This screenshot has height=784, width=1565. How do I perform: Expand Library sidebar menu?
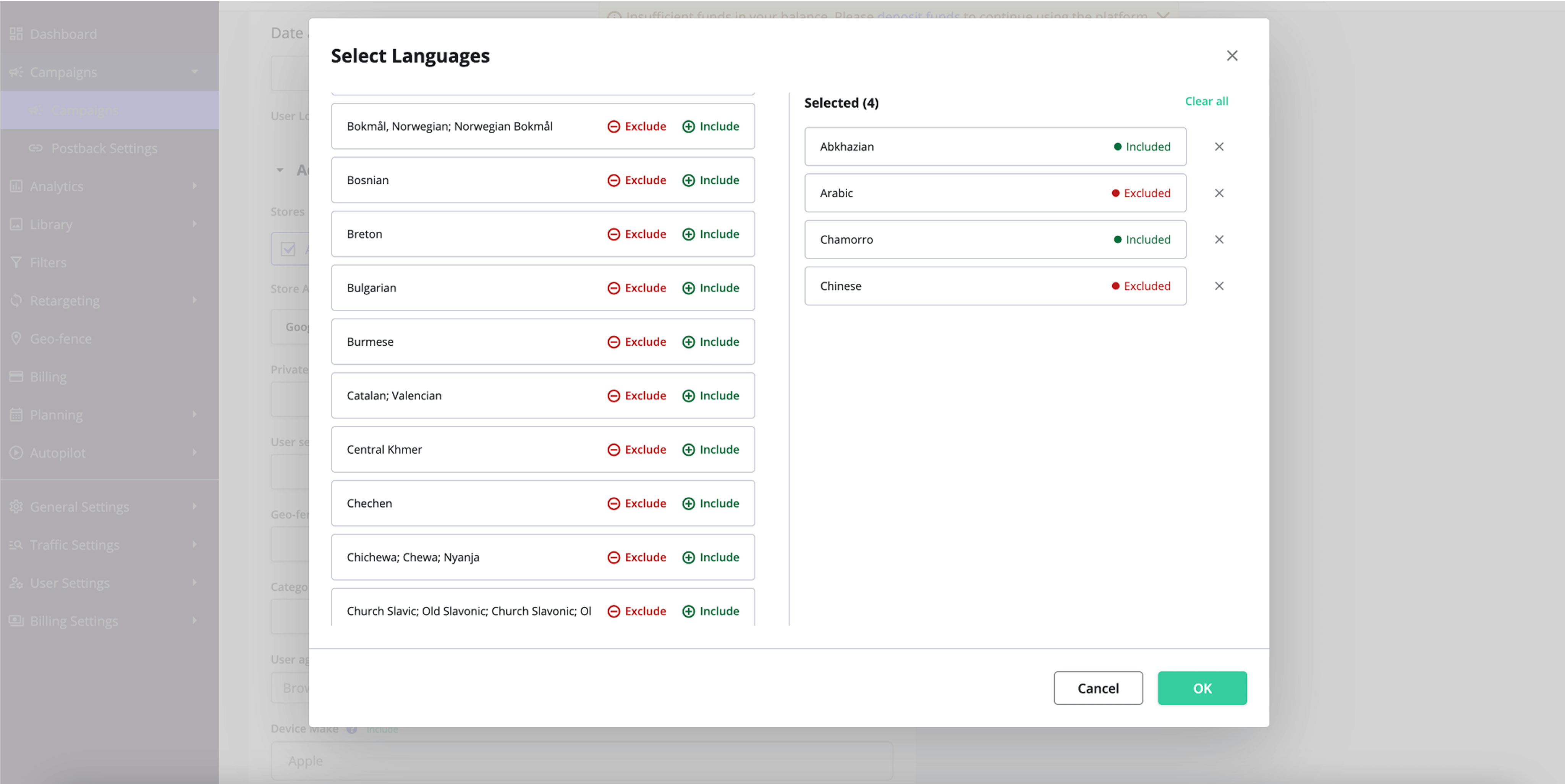click(x=109, y=225)
